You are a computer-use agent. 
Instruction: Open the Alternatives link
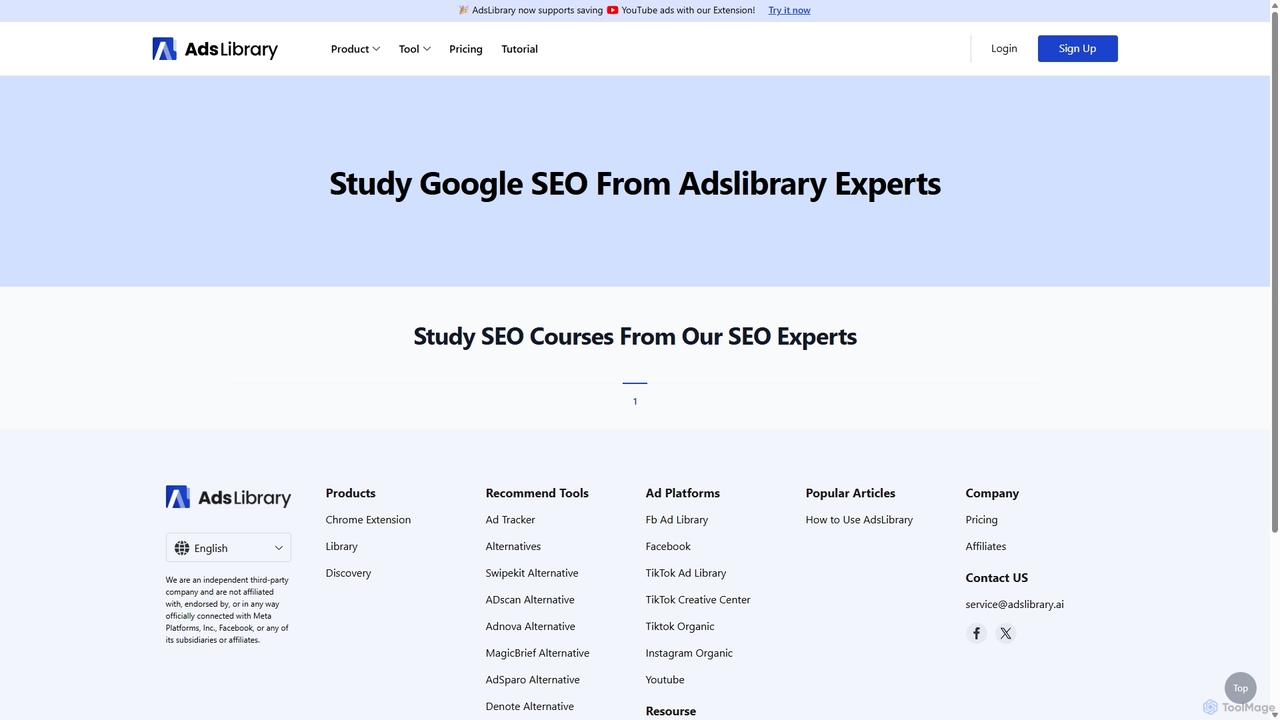coord(513,547)
